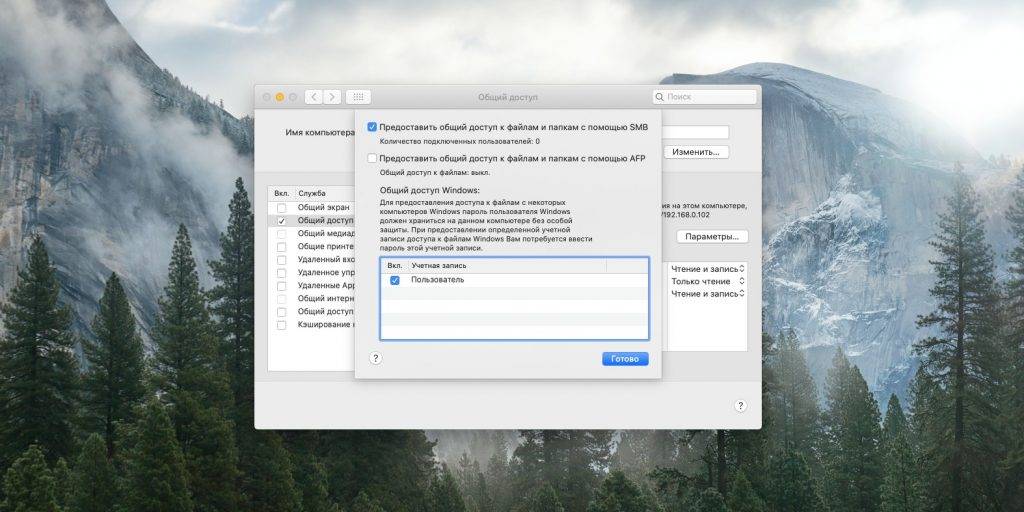Click the forward chevron in the toolbar
1024x512 pixels.
pyautogui.click(x=331, y=97)
